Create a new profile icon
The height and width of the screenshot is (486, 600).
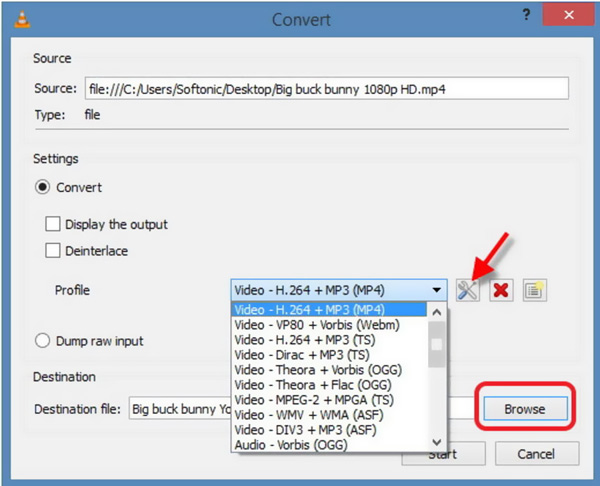(535, 290)
